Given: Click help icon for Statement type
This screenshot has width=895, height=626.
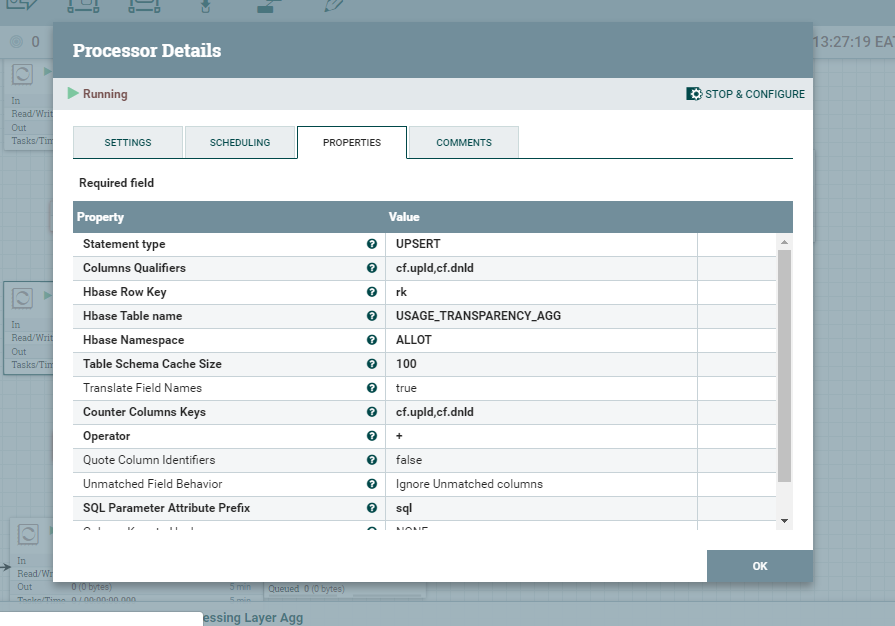Looking at the screenshot, I should [x=372, y=244].
